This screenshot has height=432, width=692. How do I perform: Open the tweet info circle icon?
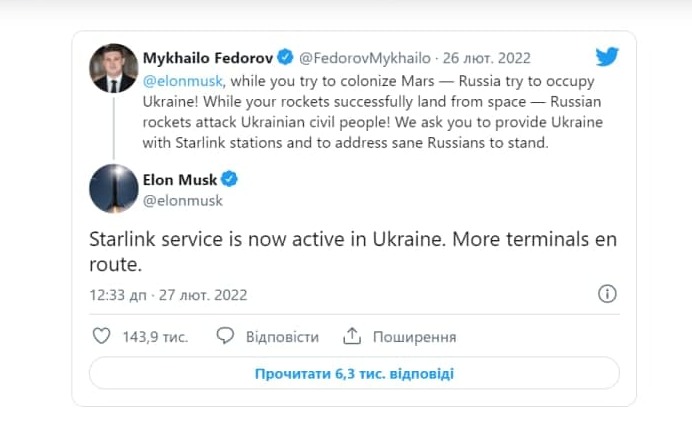[x=607, y=294]
